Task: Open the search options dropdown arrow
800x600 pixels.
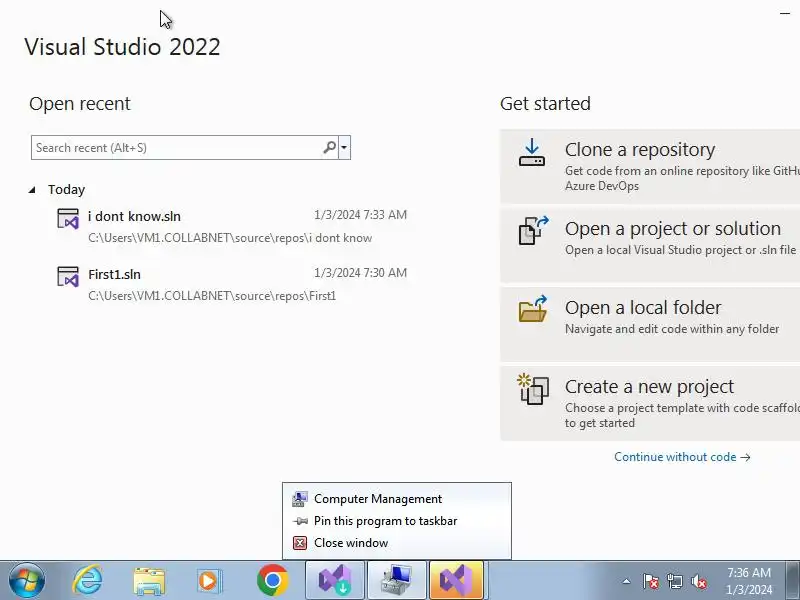Action: click(344, 147)
